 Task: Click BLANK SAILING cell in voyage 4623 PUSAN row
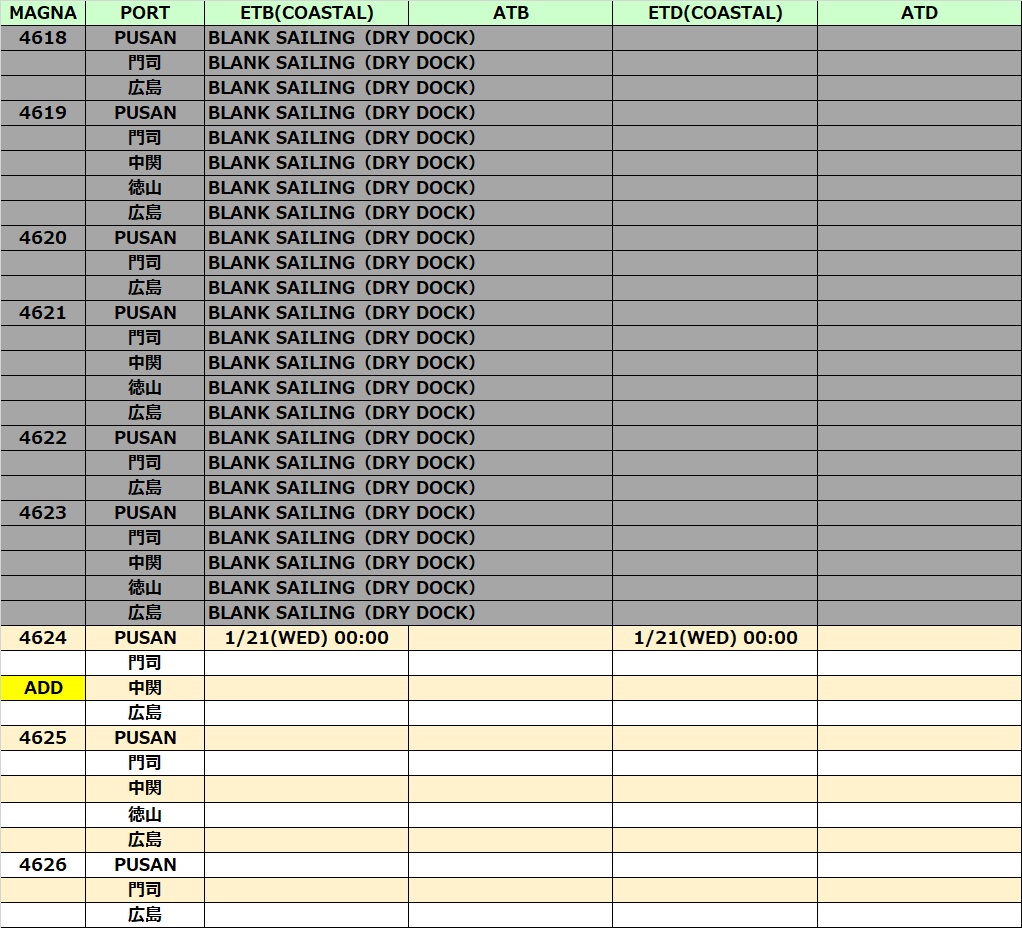(341, 513)
